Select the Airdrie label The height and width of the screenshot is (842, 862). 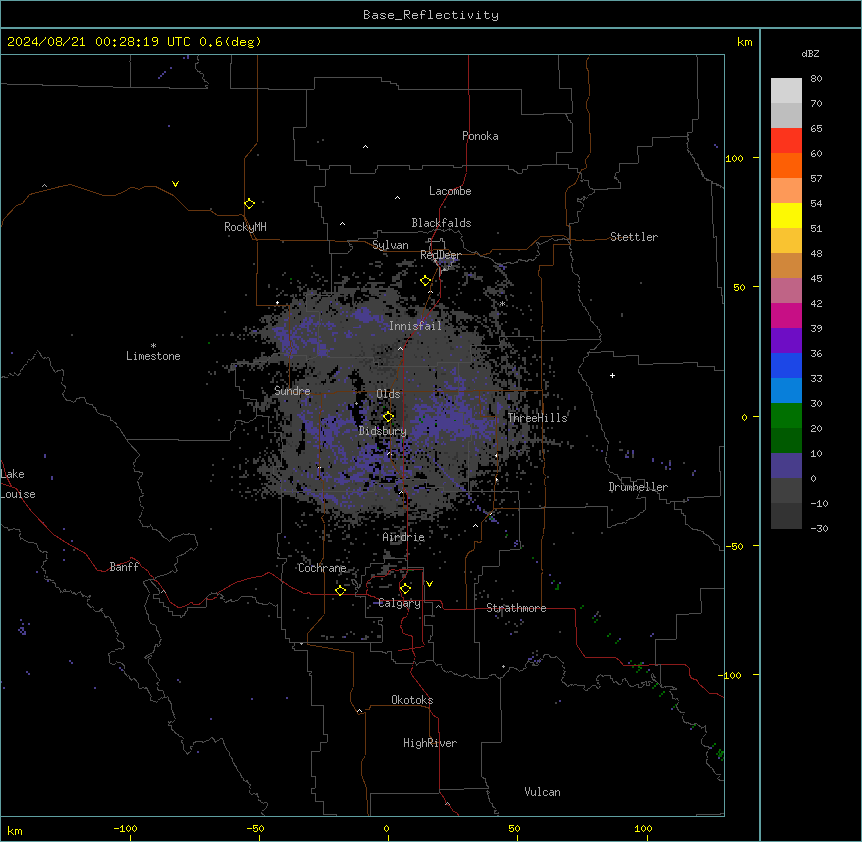point(403,537)
